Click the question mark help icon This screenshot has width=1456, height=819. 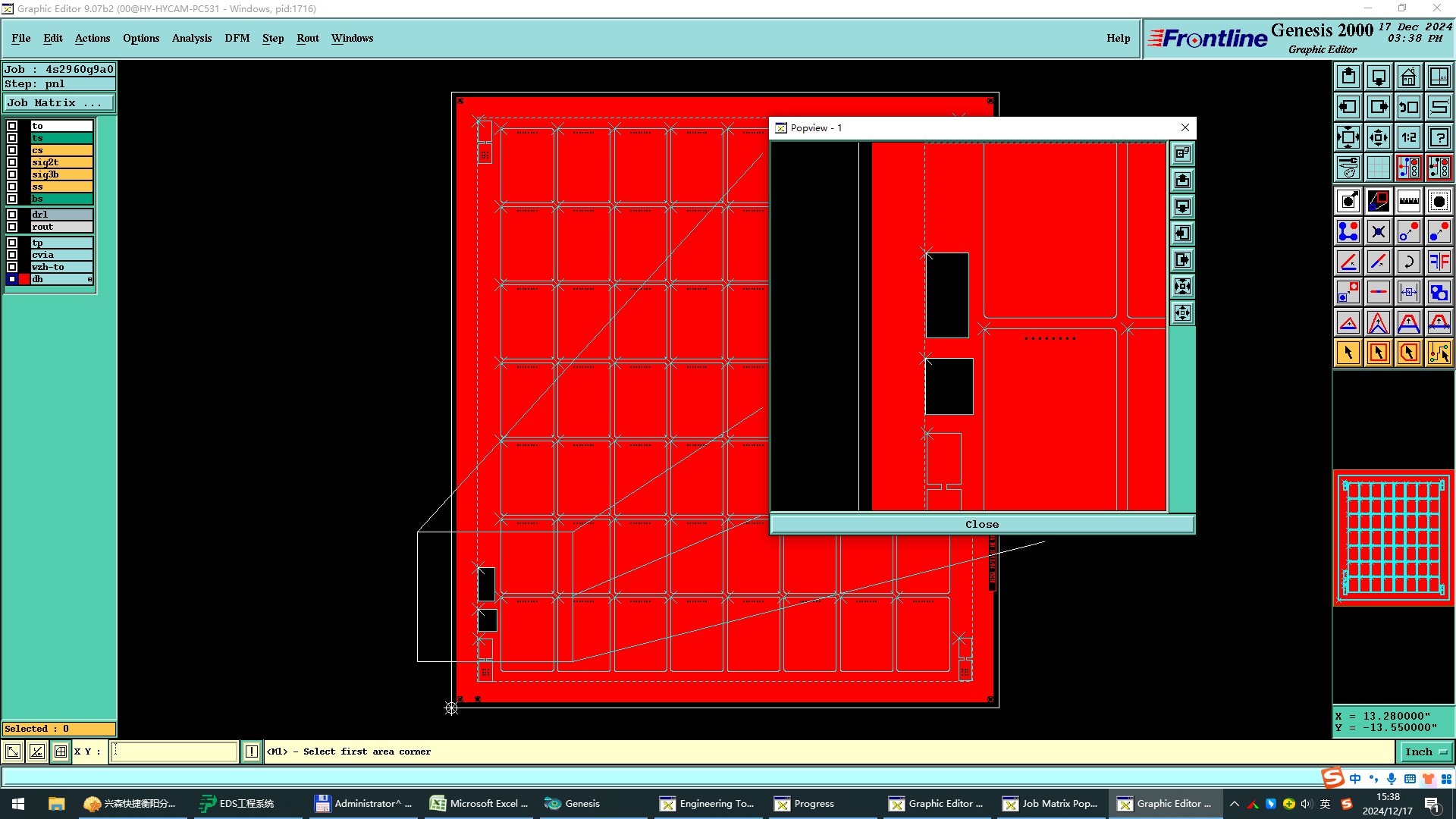tap(1439, 137)
